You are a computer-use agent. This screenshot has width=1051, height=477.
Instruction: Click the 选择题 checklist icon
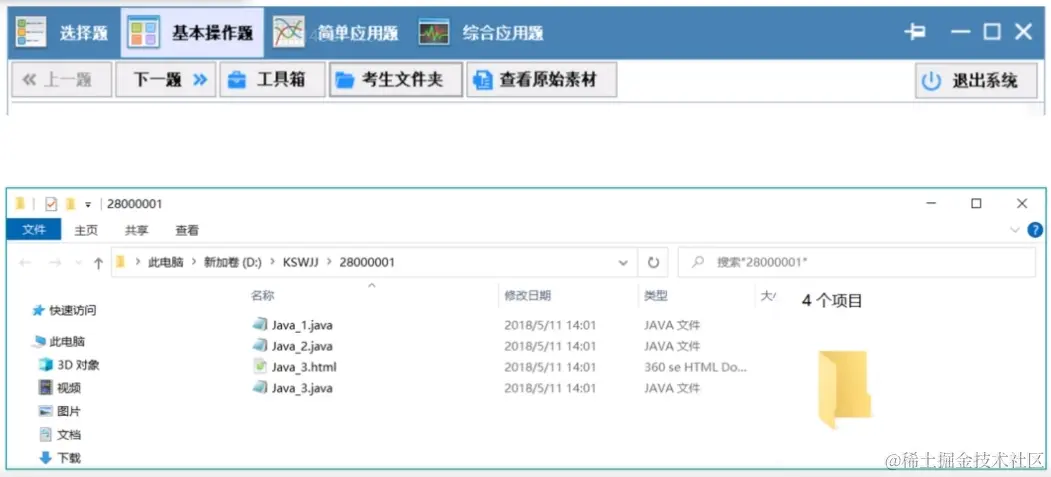[x=32, y=33]
